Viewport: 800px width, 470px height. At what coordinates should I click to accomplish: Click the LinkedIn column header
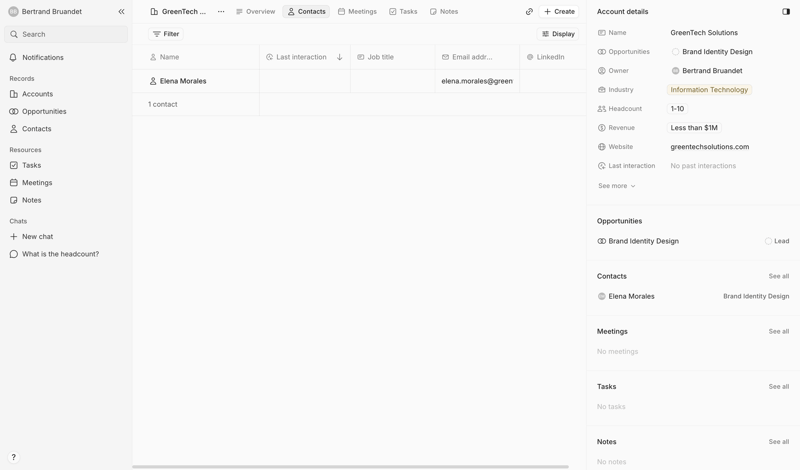click(553, 57)
